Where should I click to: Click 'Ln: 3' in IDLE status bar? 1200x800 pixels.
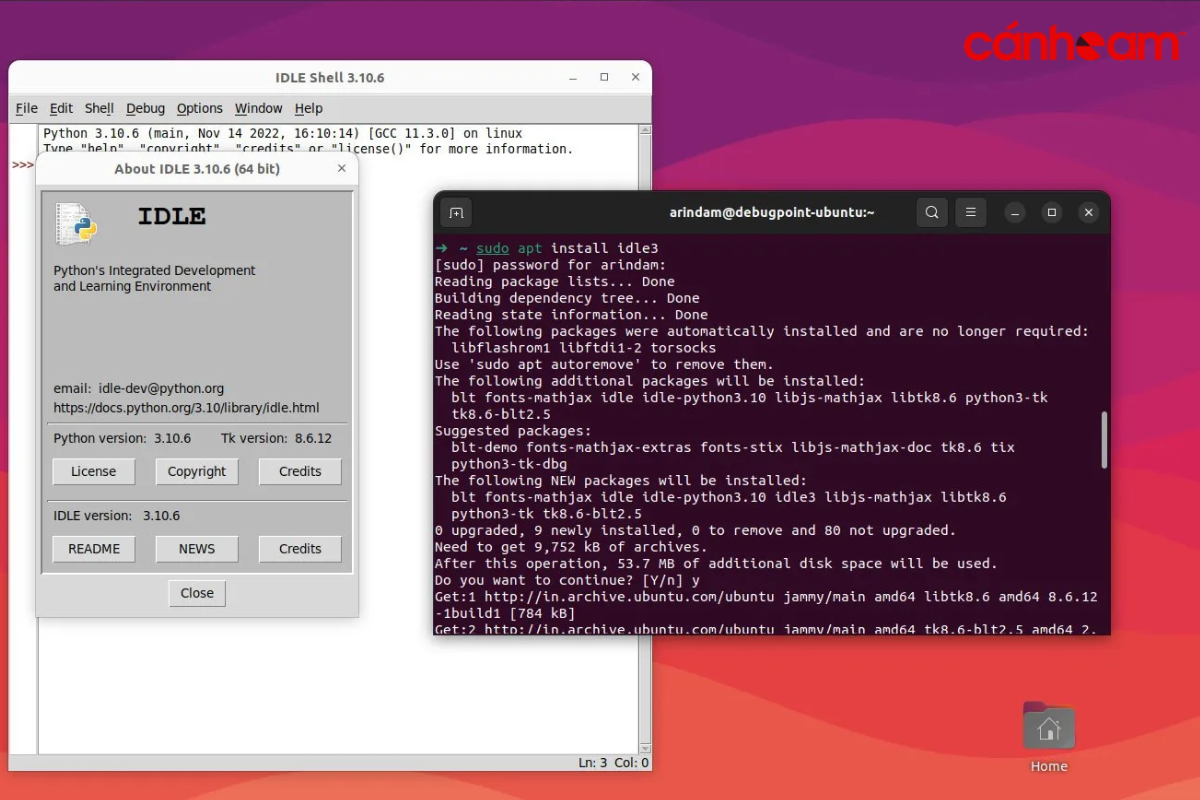[x=593, y=763]
